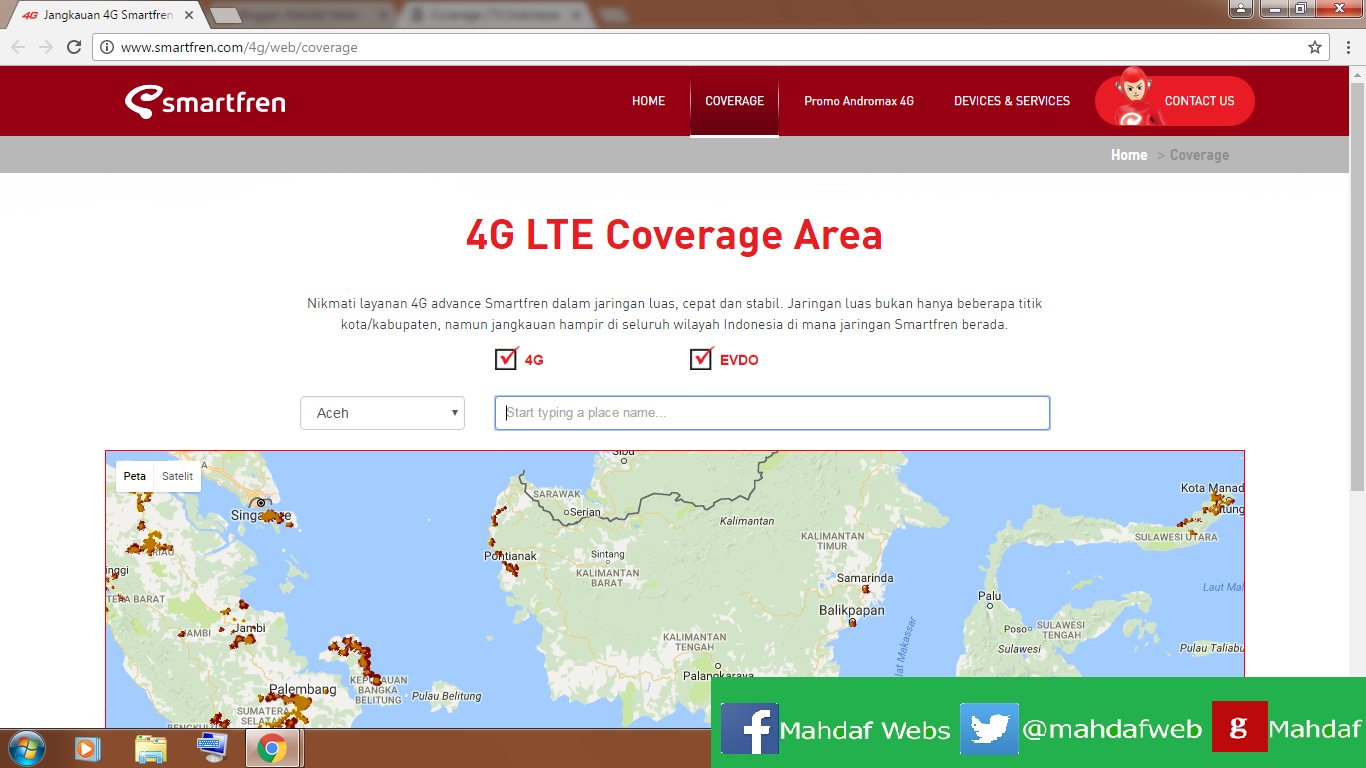Click the Facebook icon in banner
This screenshot has width=1366, height=768.
tap(749, 728)
